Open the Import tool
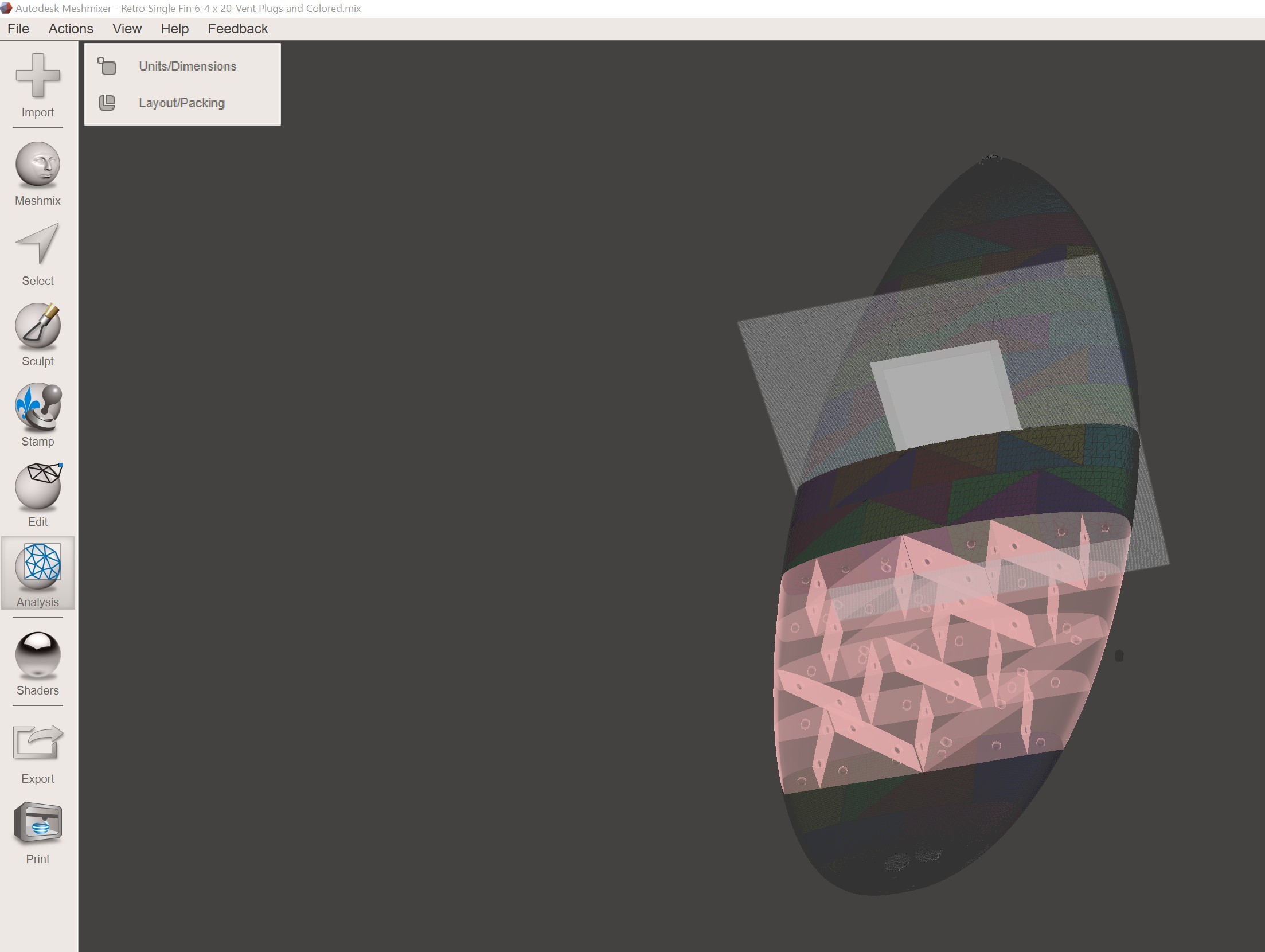The height and width of the screenshot is (952, 1265). (x=38, y=85)
